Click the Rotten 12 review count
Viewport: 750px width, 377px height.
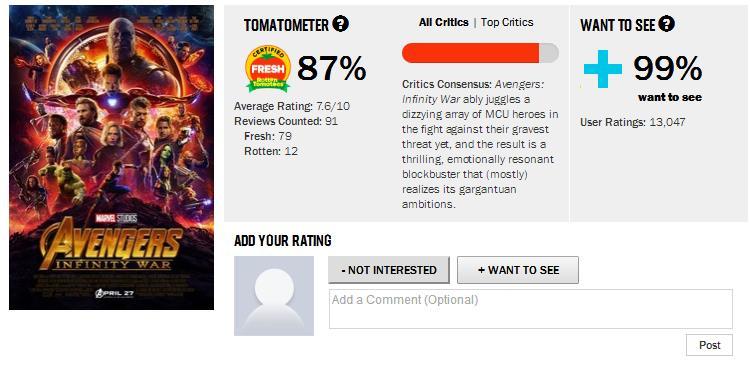point(271,151)
